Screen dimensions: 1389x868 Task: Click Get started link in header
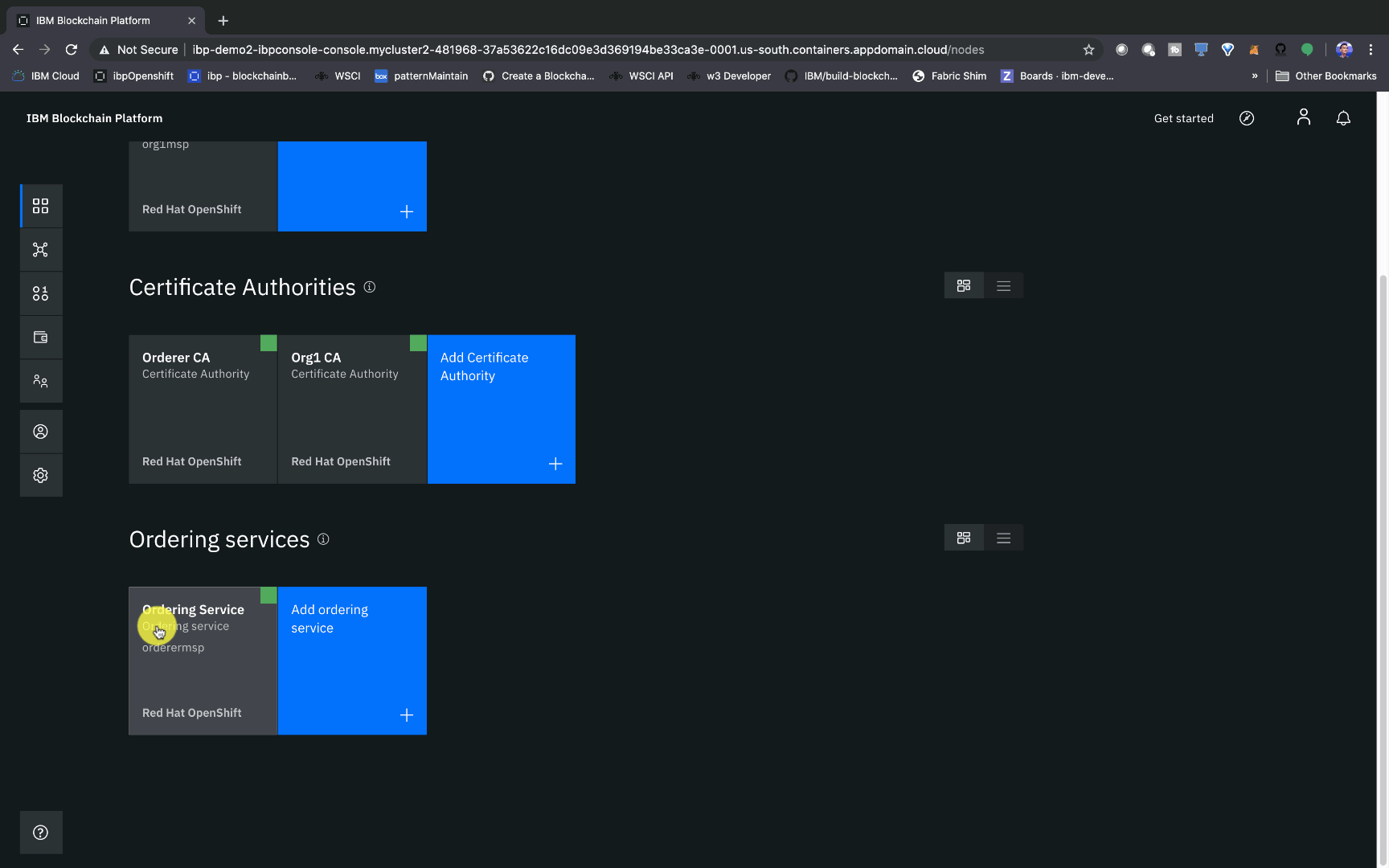[x=1183, y=118]
